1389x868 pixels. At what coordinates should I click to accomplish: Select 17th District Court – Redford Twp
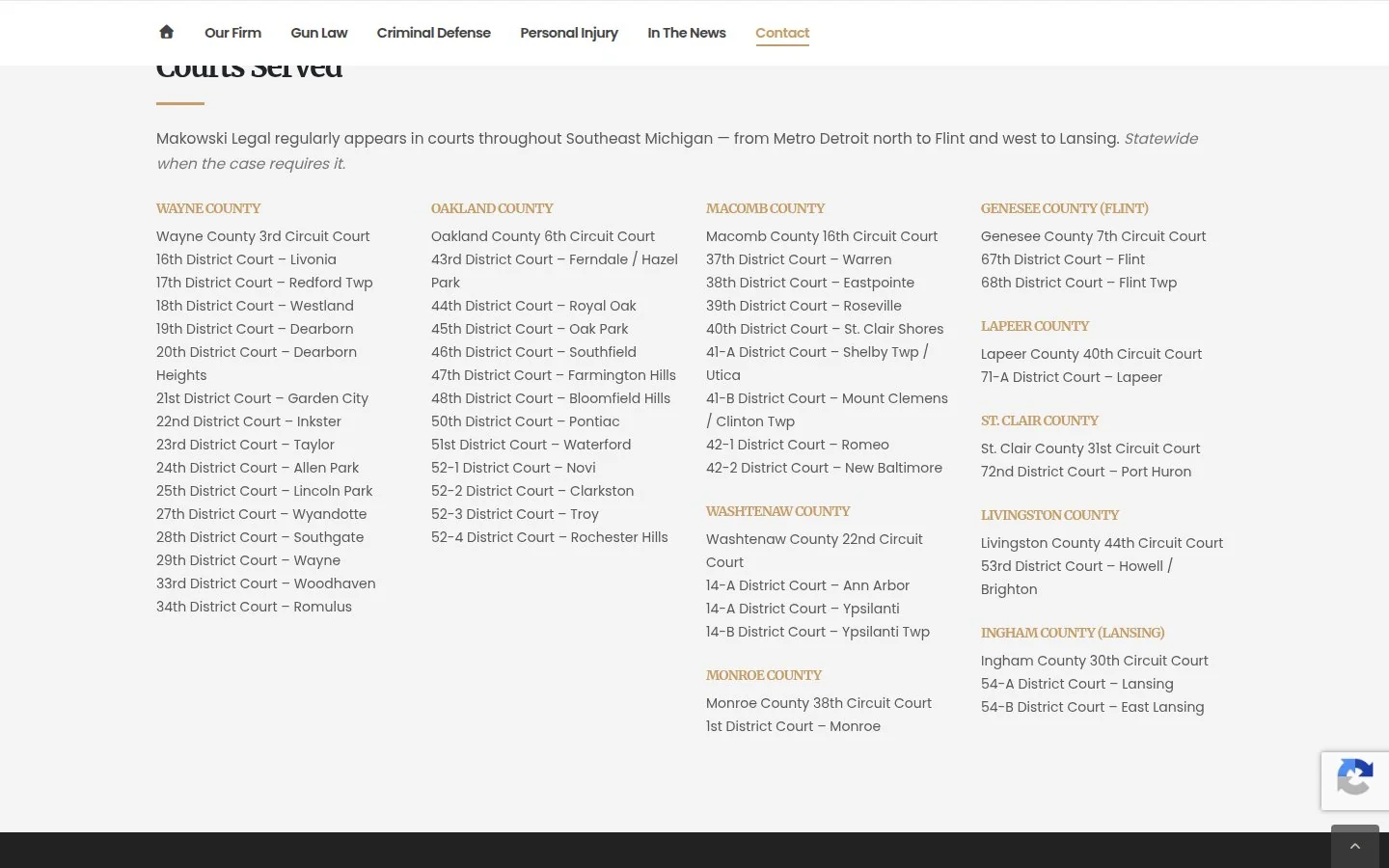point(264,283)
